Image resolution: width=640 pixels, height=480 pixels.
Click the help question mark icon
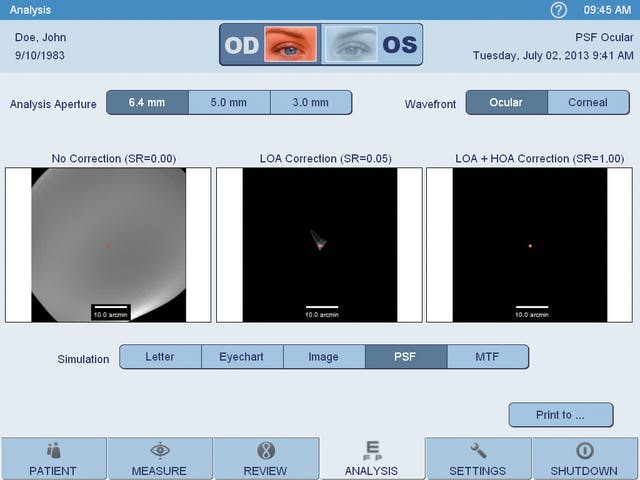559,10
